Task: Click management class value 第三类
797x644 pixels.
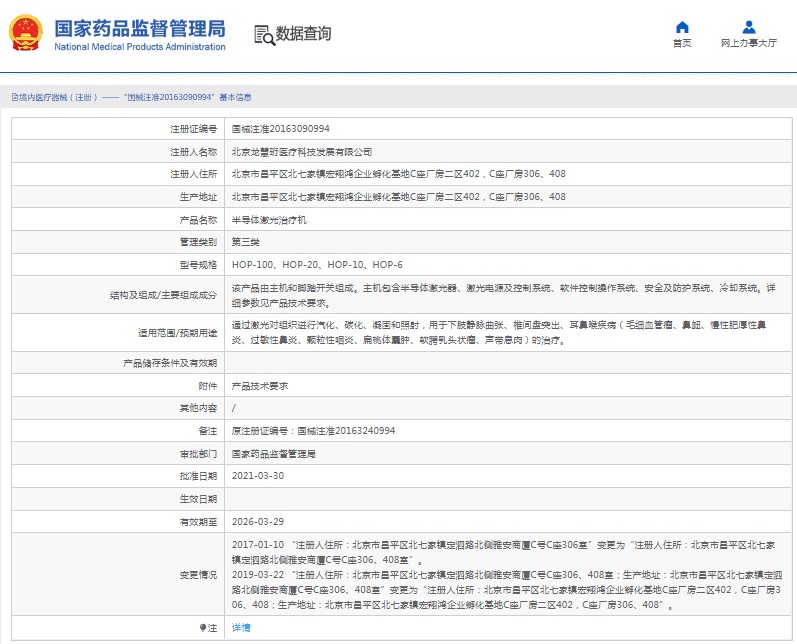Action: pos(246,242)
